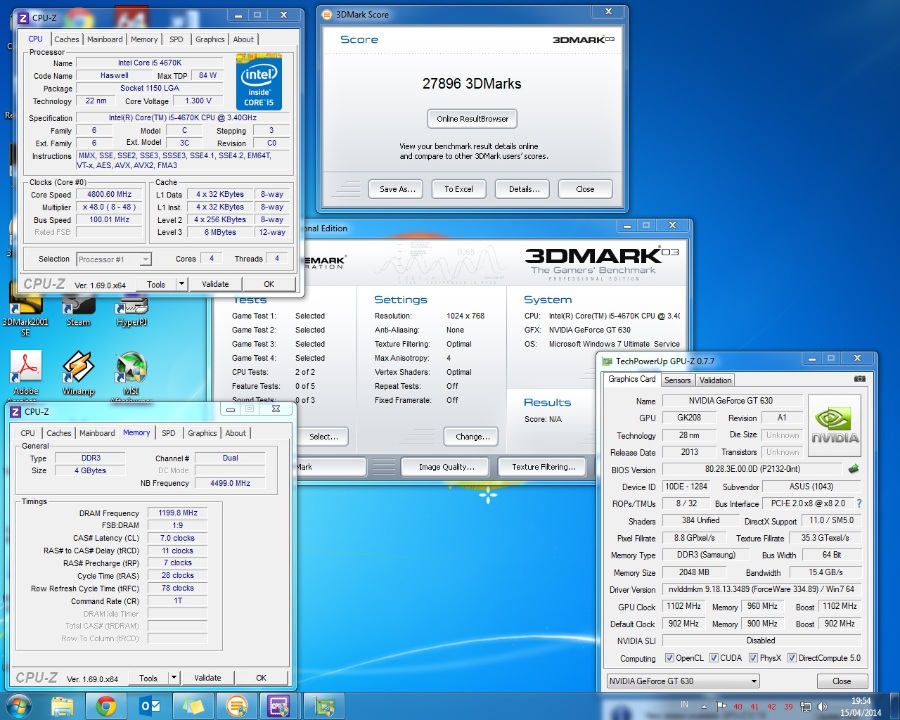Select the Steam desktop icon

[x=78, y=310]
